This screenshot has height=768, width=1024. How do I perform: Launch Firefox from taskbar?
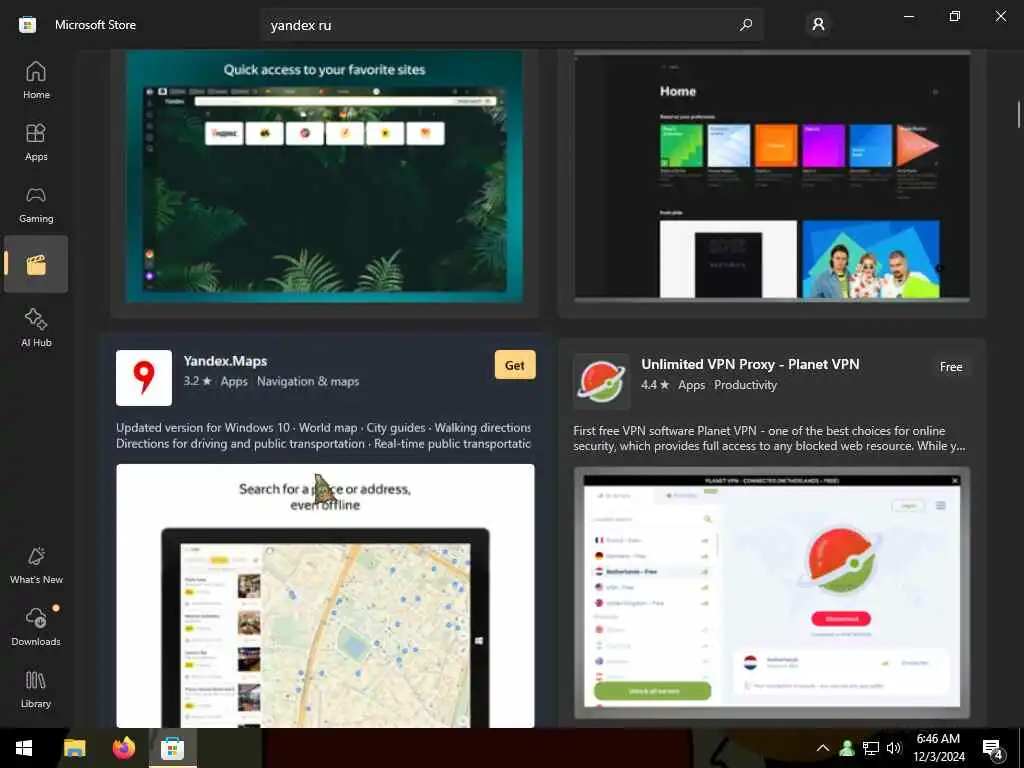(x=123, y=748)
